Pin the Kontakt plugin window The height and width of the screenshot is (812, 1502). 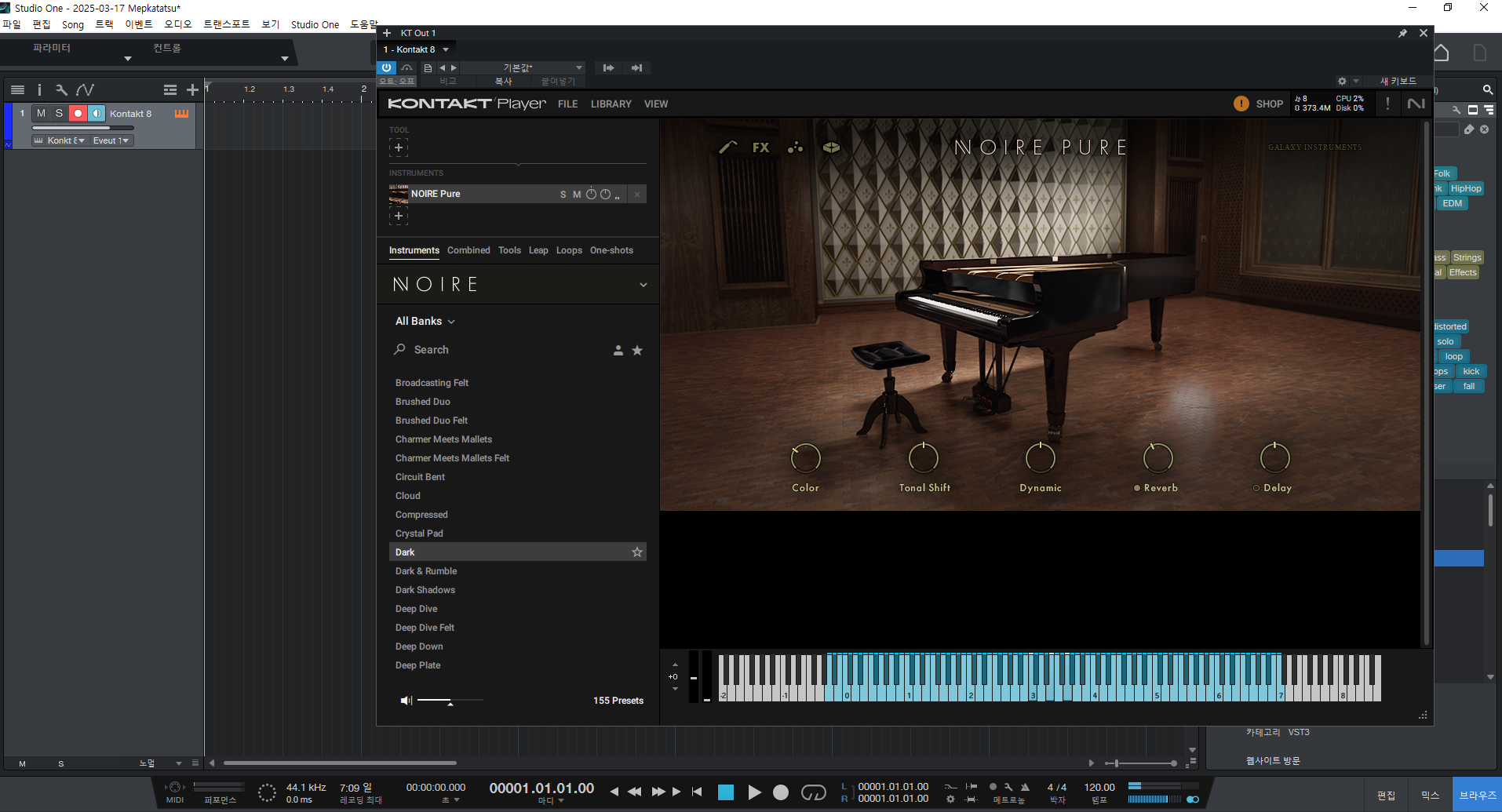(1402, 33)
